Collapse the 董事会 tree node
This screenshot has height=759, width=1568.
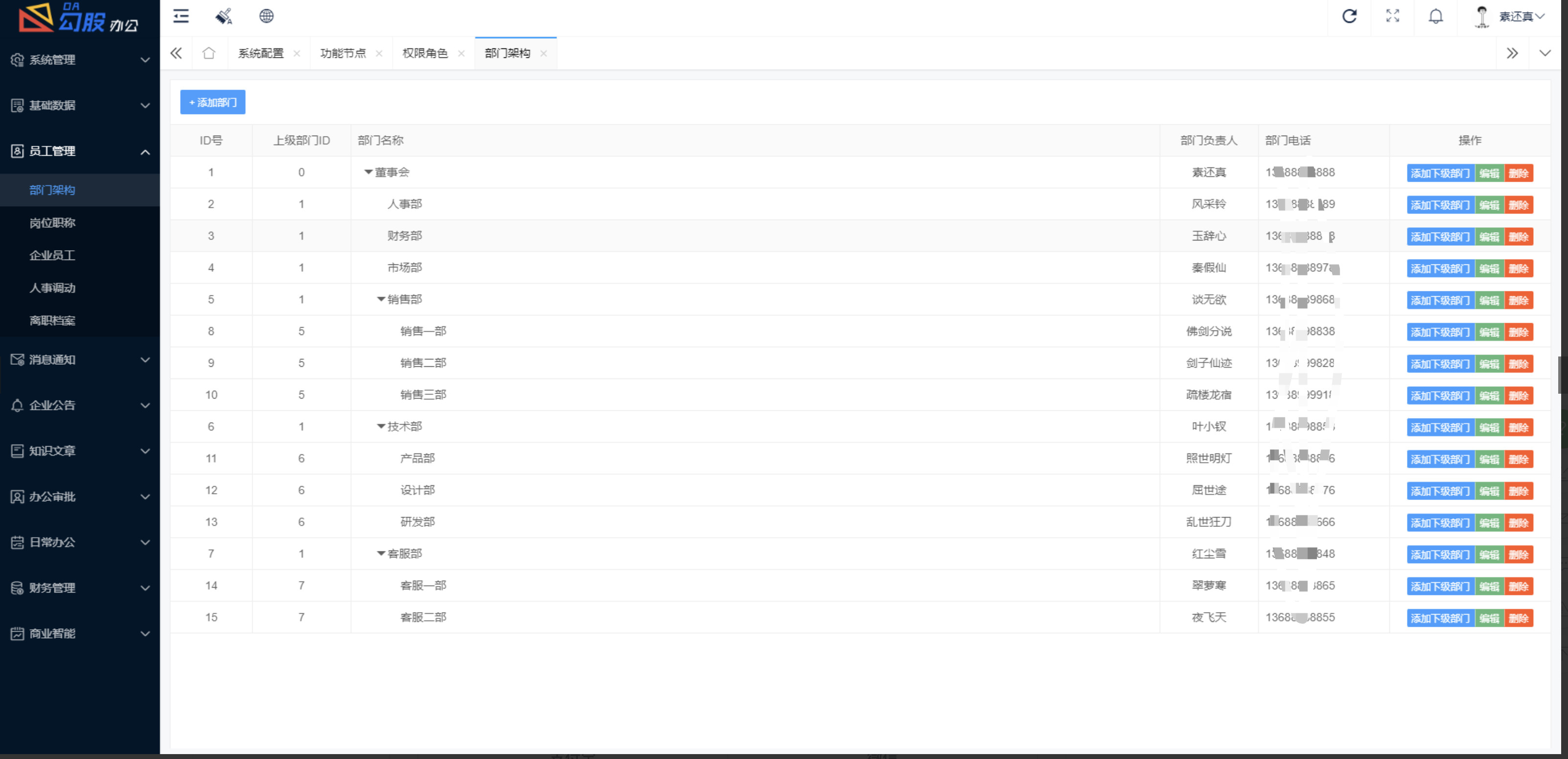pos(368,172)
